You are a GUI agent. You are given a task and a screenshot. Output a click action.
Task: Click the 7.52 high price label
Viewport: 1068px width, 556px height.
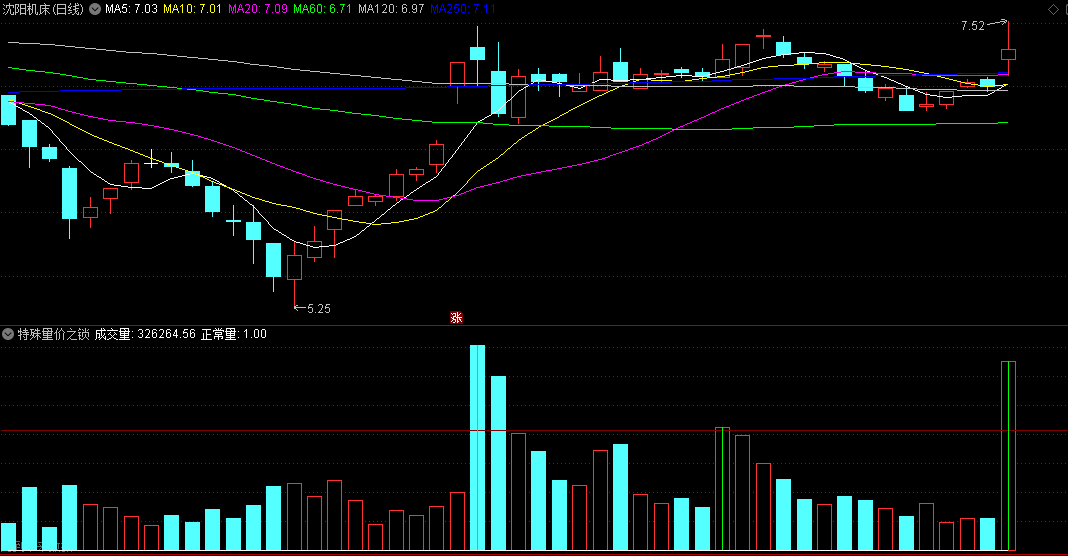tap(973, 26)
